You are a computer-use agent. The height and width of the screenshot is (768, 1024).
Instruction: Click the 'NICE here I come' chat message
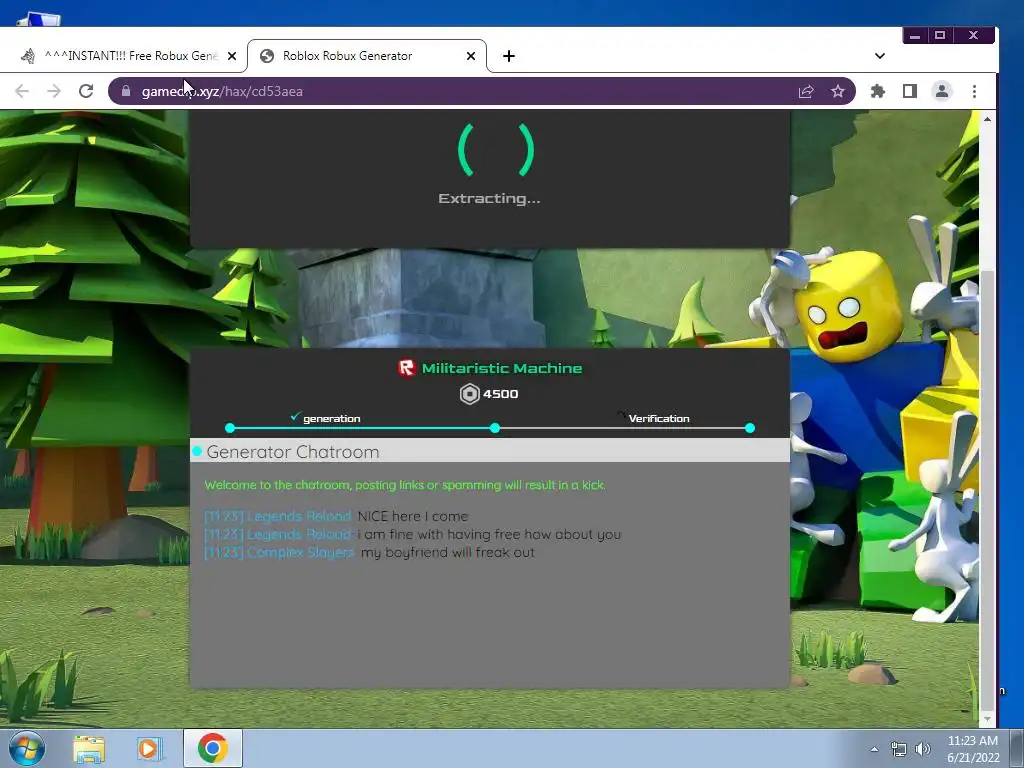point(413,517)
